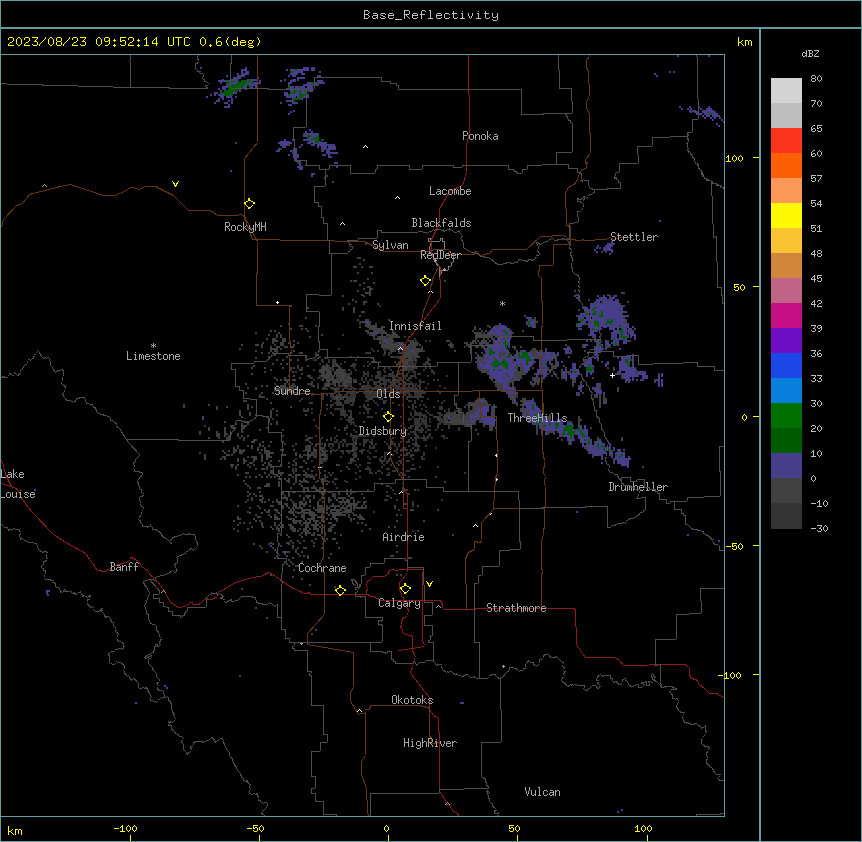Click the small radar echo left of Stettler

(x=605, y=248)
